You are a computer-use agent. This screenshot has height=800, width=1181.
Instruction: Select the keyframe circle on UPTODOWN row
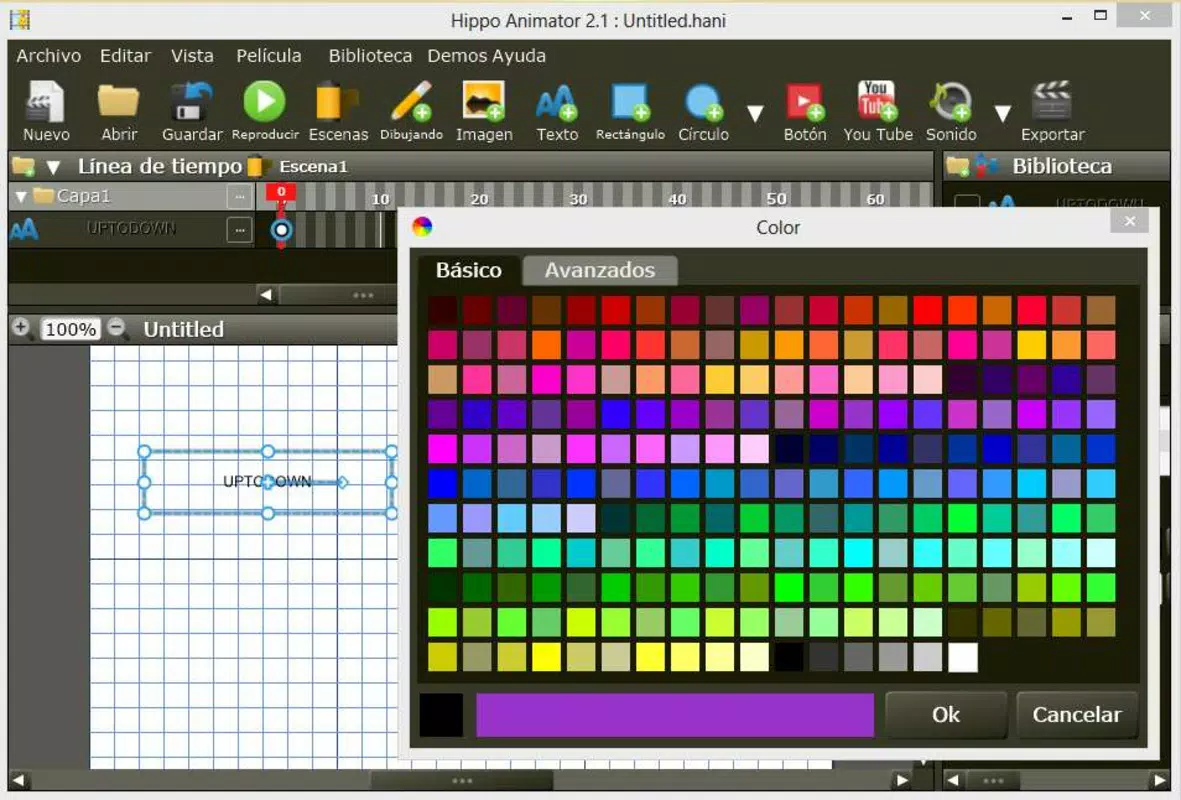pos(282,230)
